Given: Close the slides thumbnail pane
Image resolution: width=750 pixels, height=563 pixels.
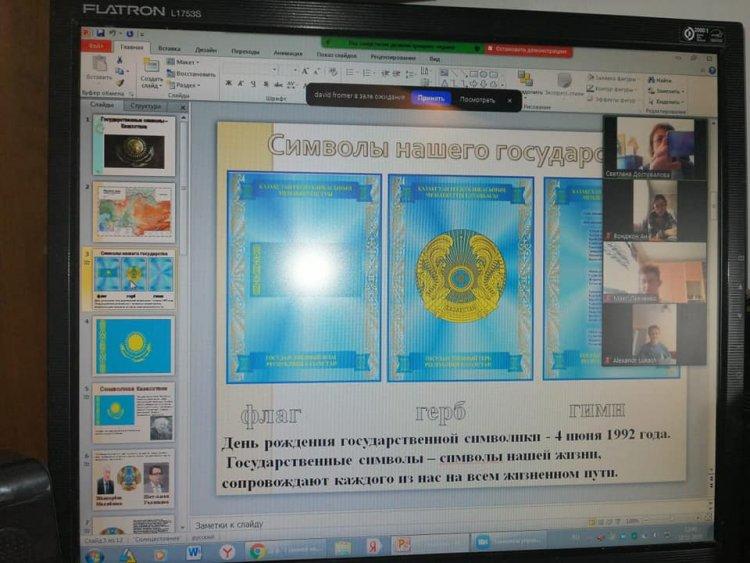Looking at the screenshot, I should (183, 108).
